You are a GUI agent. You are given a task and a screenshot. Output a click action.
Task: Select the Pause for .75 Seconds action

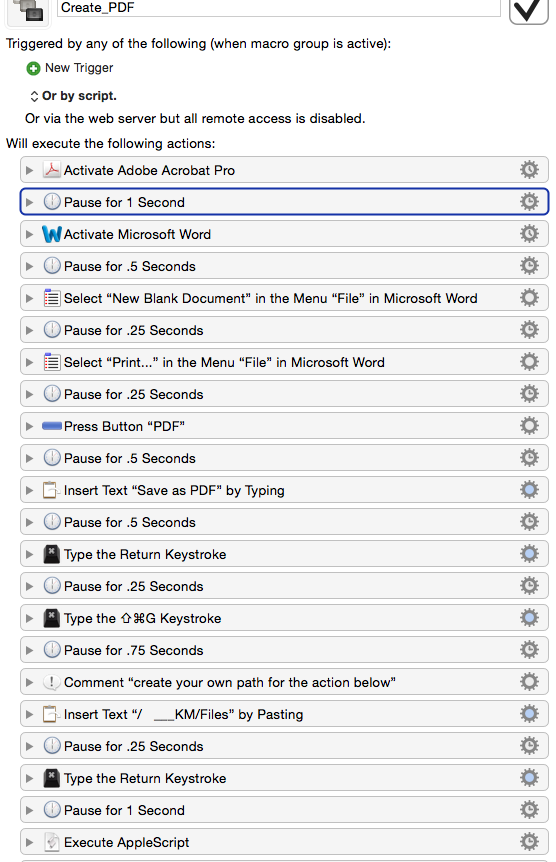tap(284, 650)
